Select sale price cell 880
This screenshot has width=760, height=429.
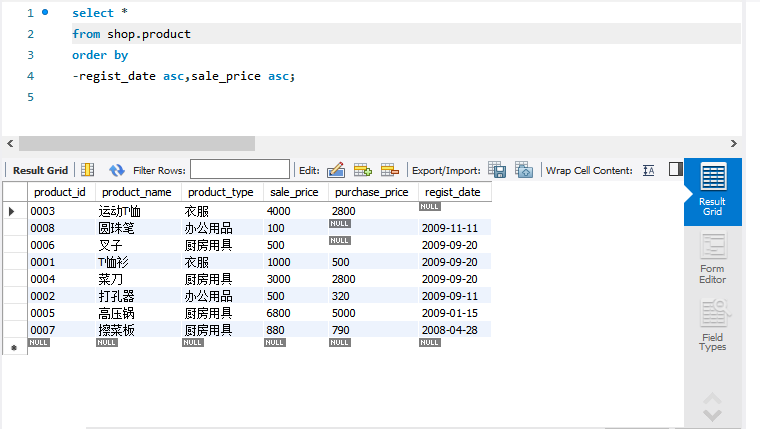pyautogui.click(x=296, y=330)
